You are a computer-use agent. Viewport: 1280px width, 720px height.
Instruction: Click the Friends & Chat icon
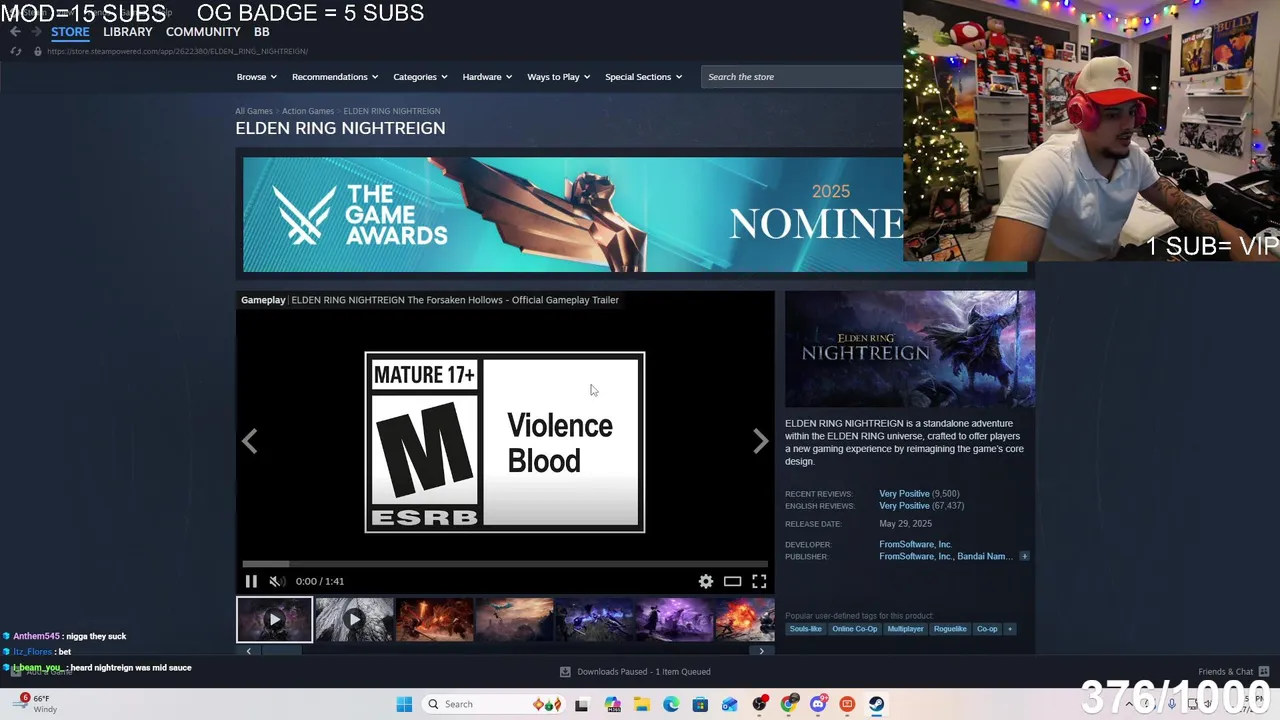coord(1264,672)
